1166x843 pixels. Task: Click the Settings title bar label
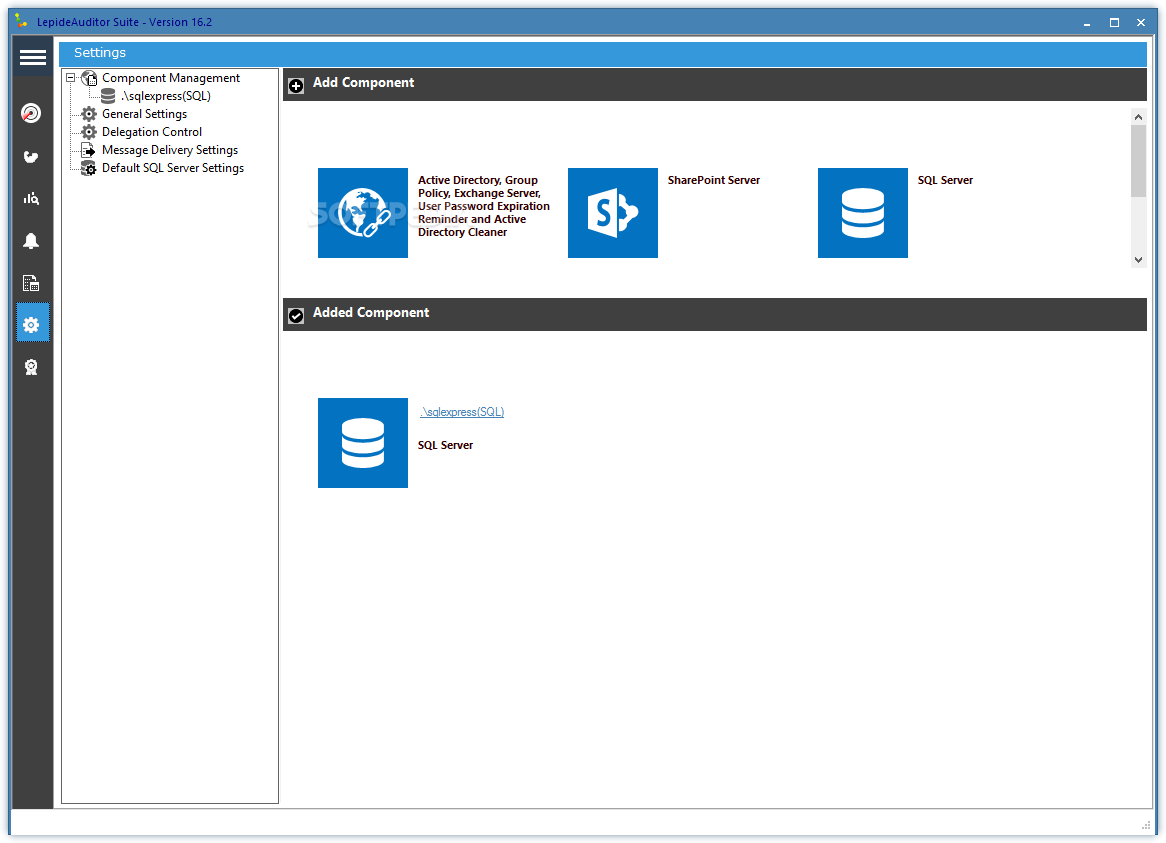[x=100, y=53]
